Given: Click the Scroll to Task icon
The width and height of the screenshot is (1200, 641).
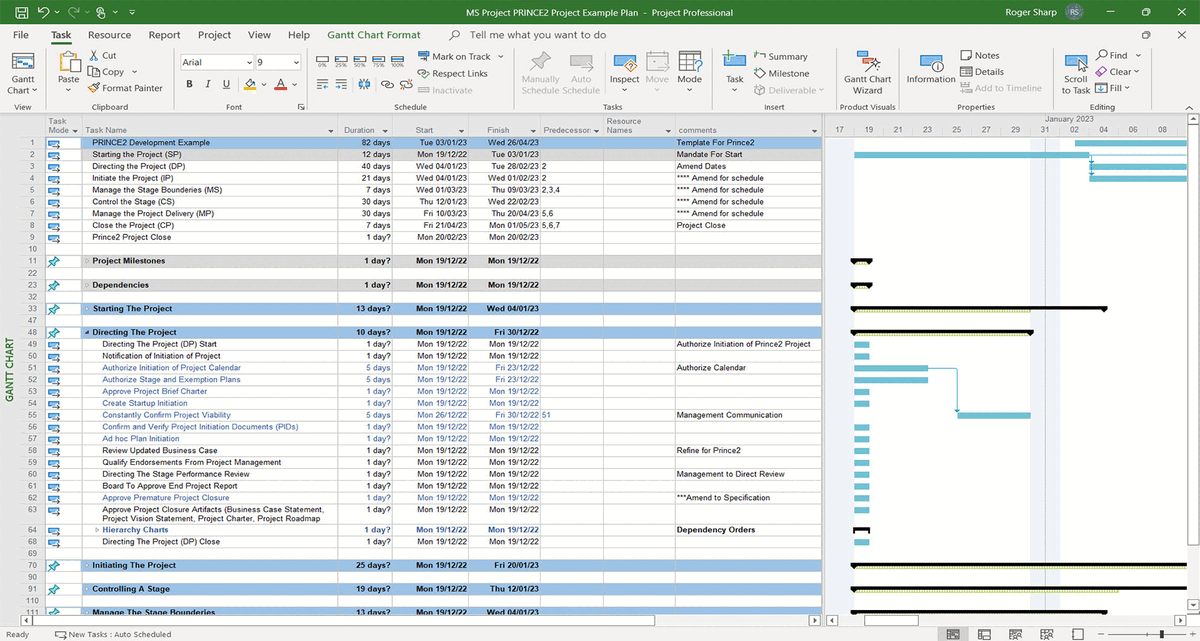Looking at the screenshot, I should coord(1076,62).
